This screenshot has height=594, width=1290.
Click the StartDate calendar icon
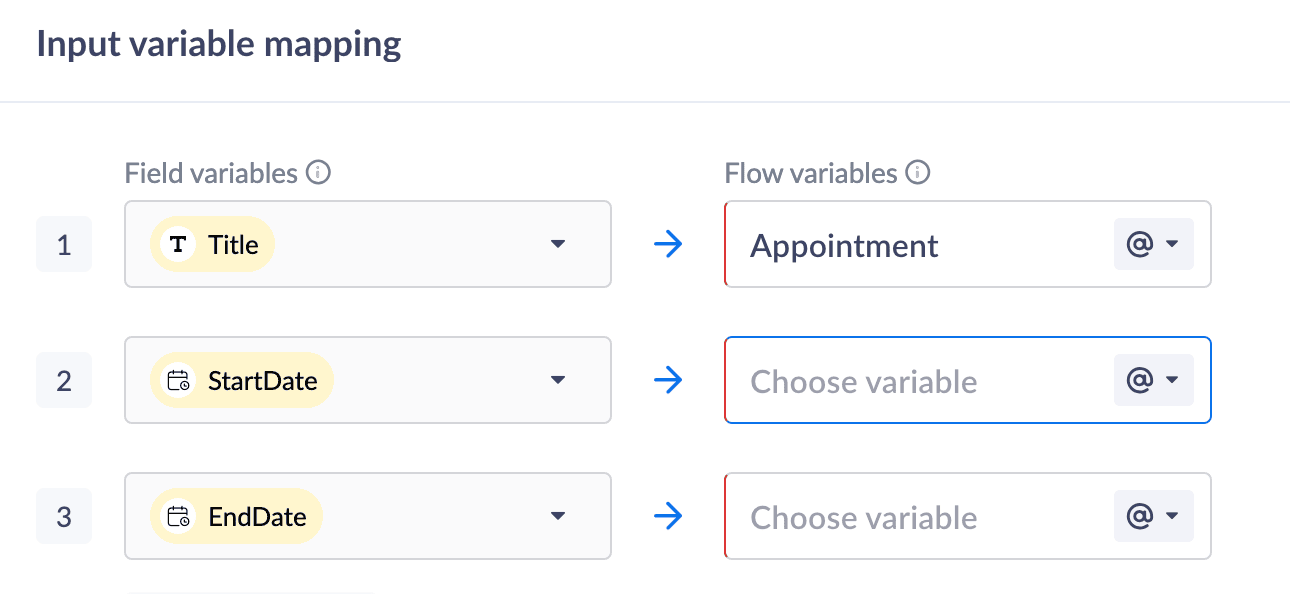(x=179, y=381)
